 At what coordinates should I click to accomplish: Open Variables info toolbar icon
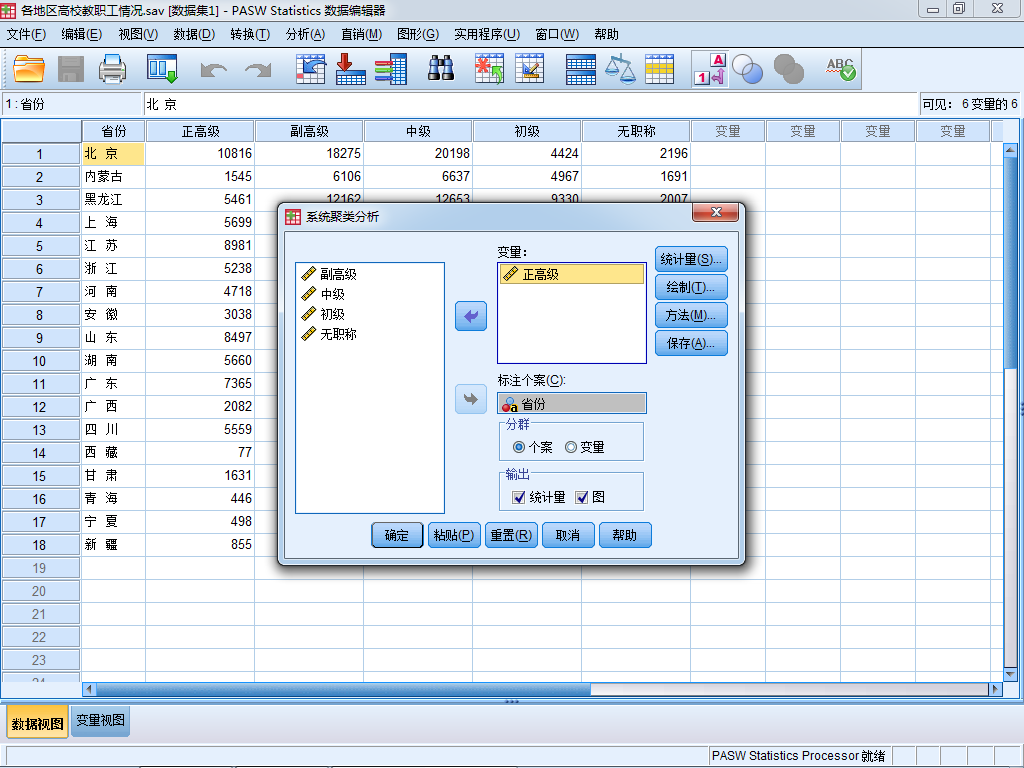[x=391, y=69]
